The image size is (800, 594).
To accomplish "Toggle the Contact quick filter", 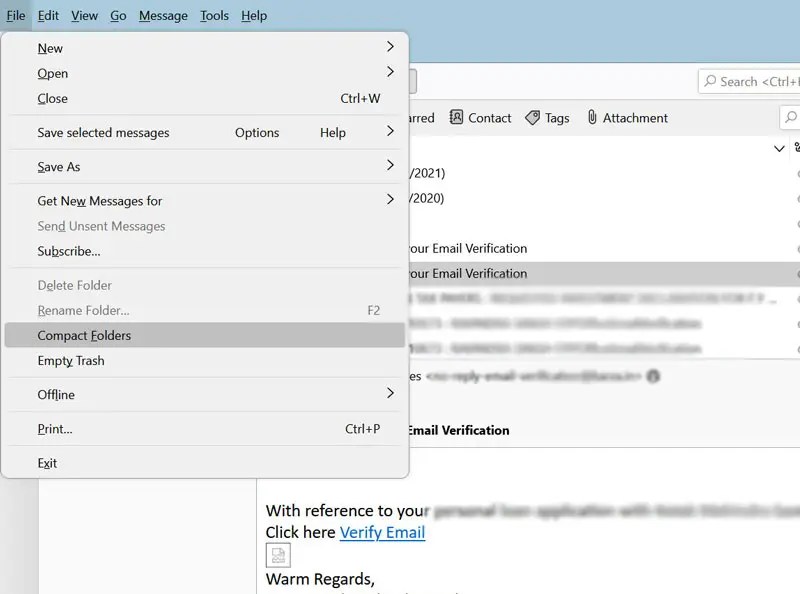I will 480,118.
